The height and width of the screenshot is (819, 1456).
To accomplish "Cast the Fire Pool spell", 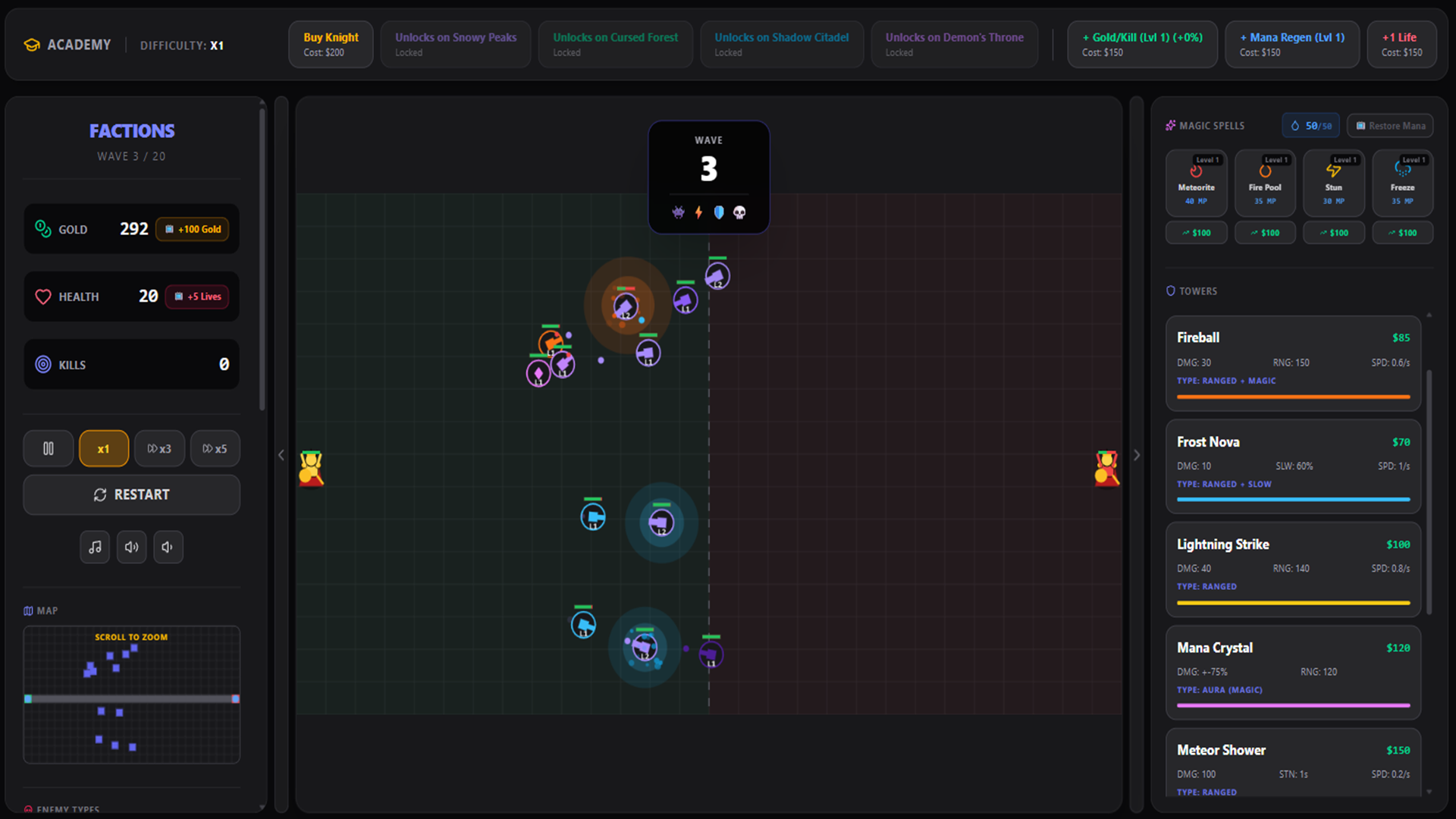I will [1265, 182].
